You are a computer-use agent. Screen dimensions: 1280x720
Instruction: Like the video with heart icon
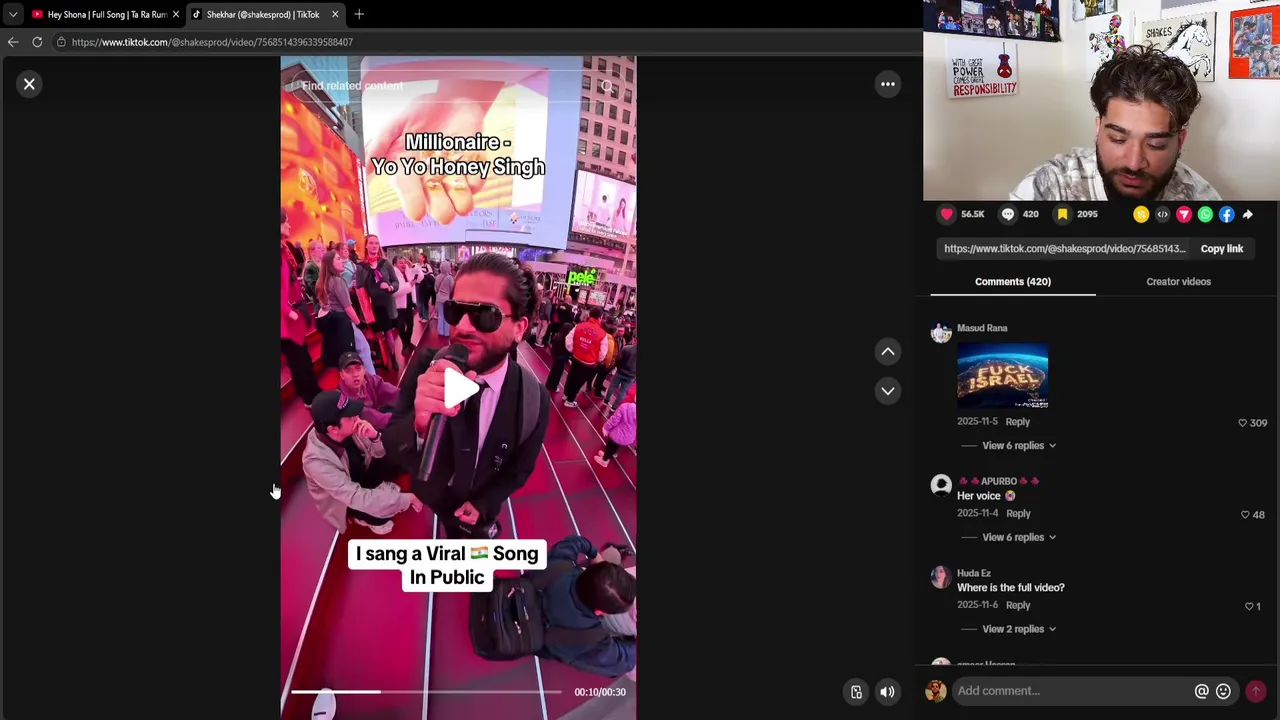pyautogui.click(x=947, y=214)
